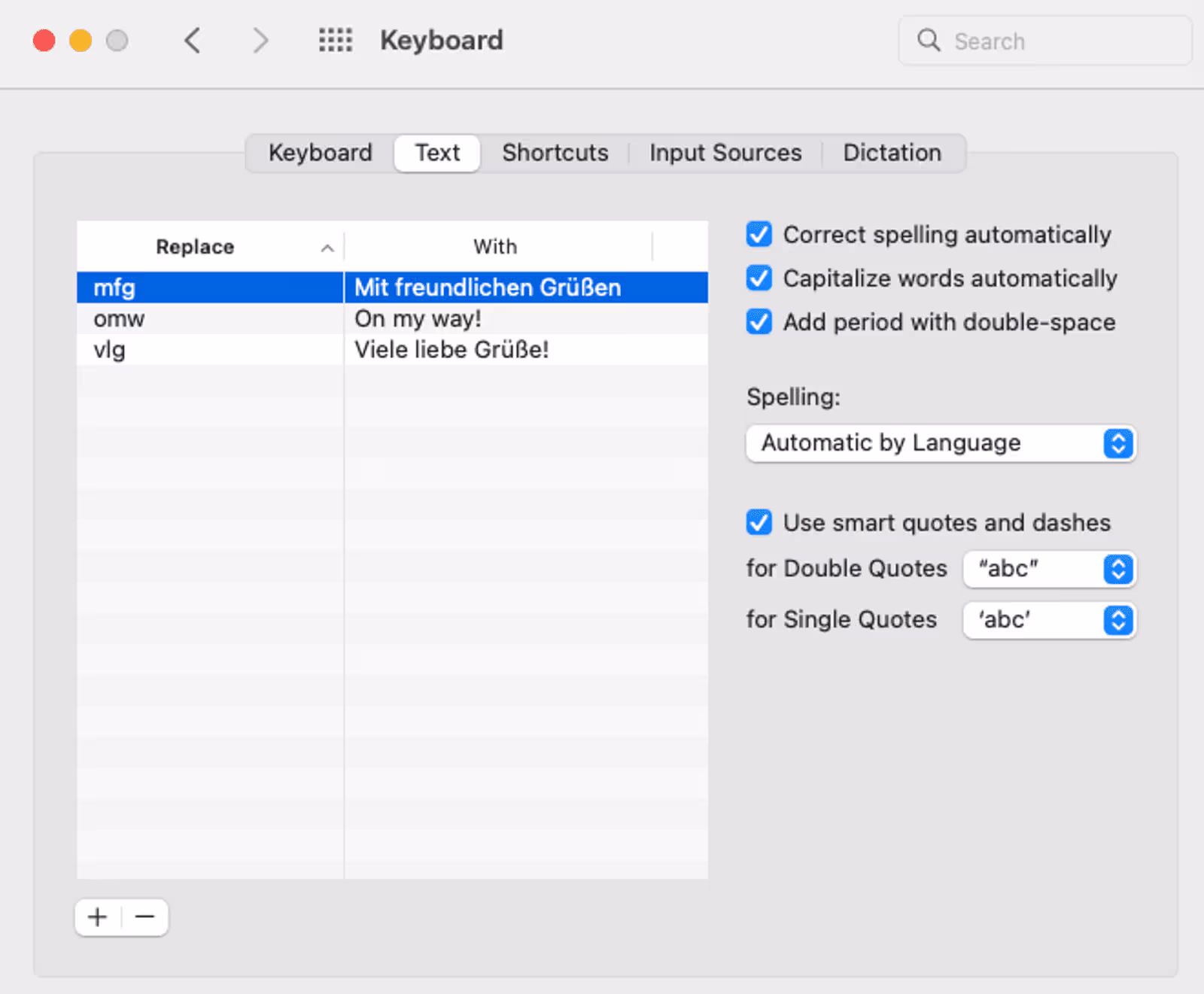Open the Double Quotes style dropdown

point(1050,569)
